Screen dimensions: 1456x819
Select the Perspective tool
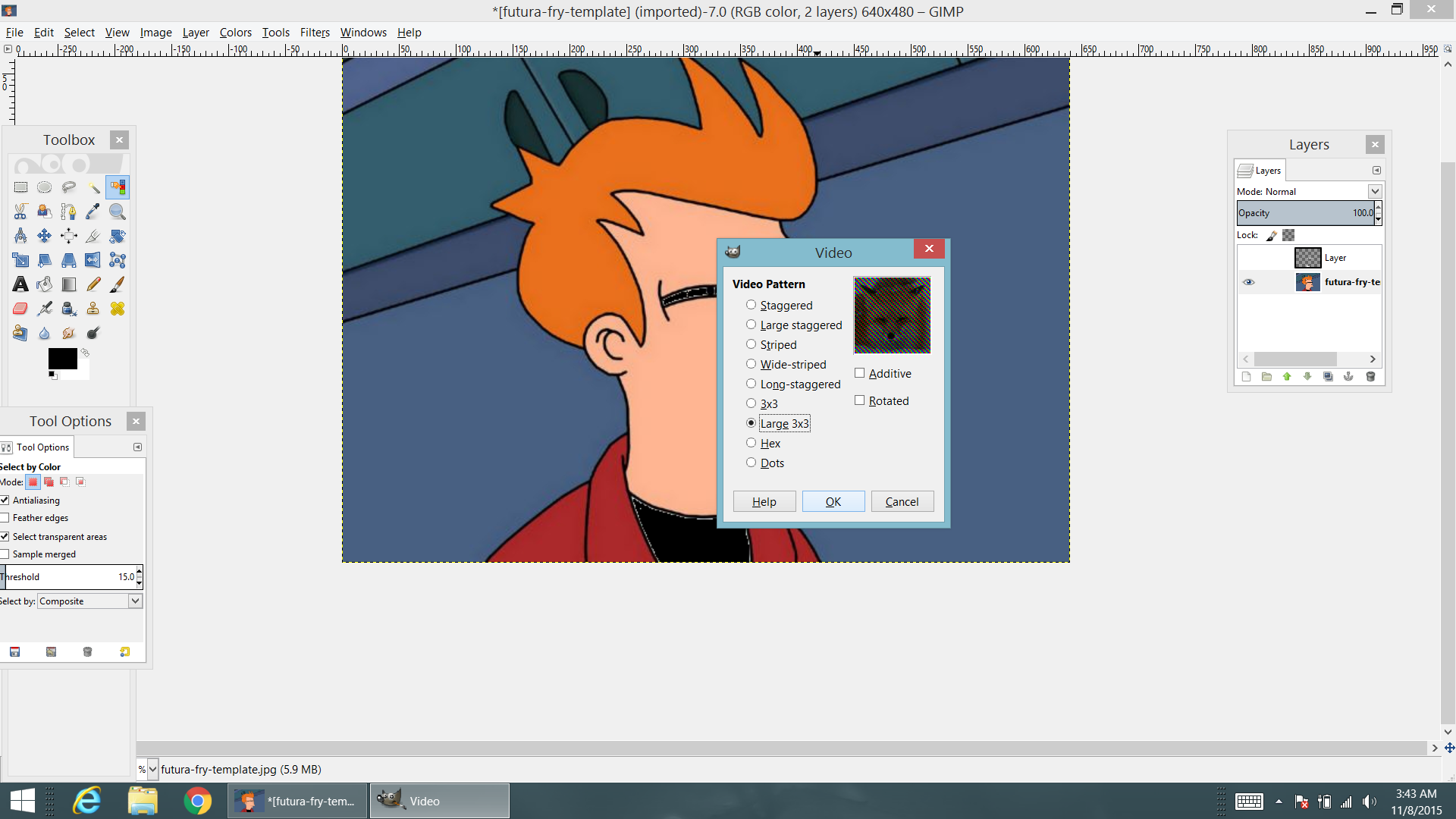(69, 260)
